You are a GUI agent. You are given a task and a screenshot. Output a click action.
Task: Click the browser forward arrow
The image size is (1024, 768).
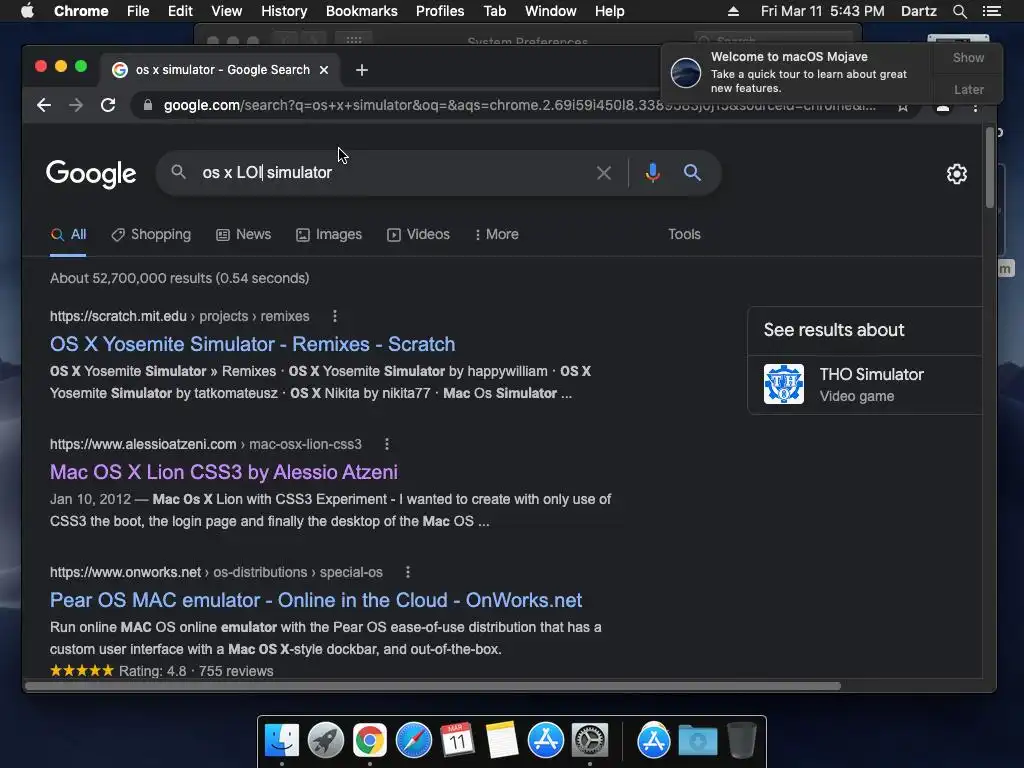(76, 105)
